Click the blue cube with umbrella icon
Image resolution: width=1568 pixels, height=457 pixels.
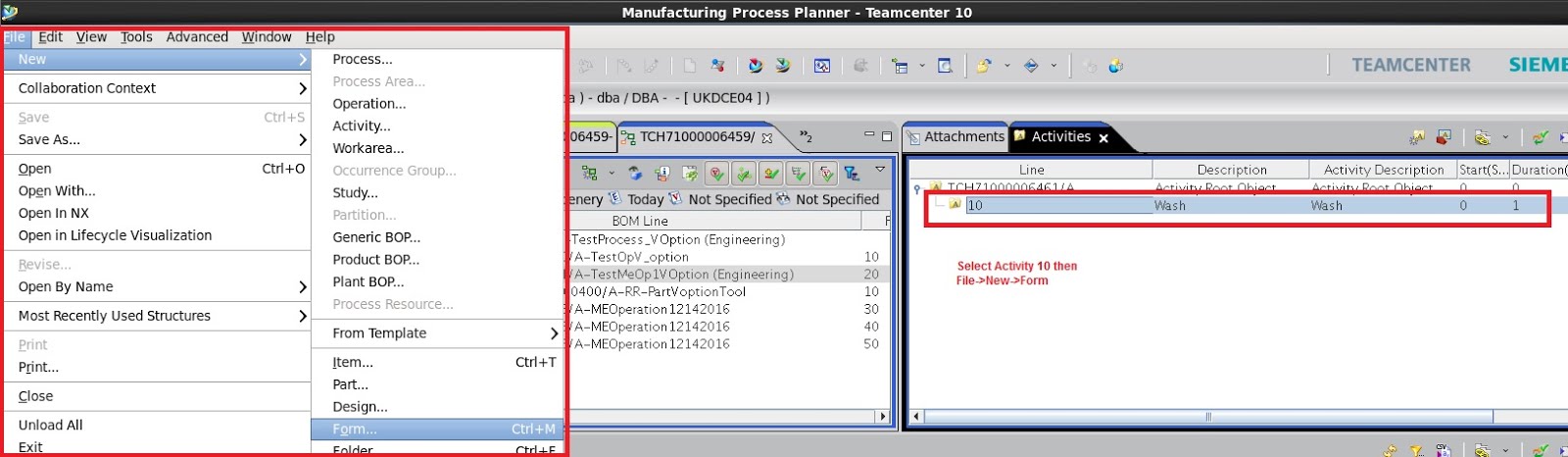click(636, 174)
